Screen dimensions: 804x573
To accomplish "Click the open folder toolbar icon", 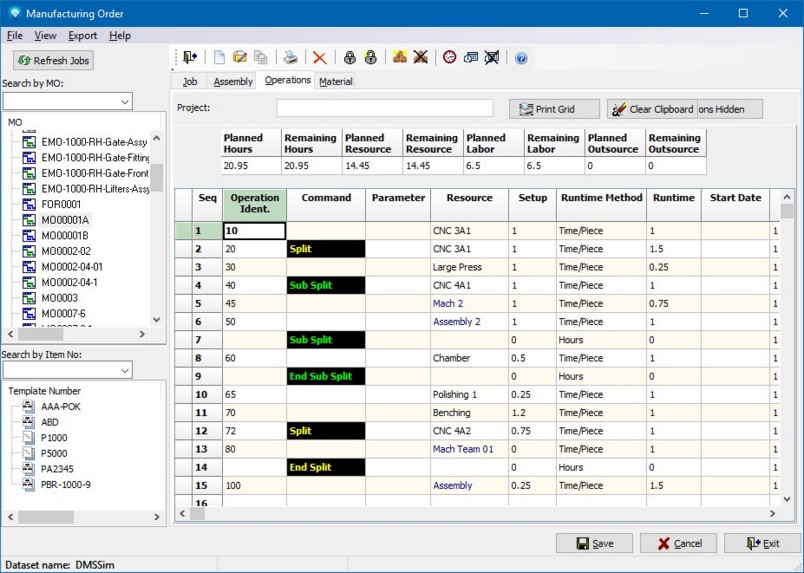I will 240,58.
